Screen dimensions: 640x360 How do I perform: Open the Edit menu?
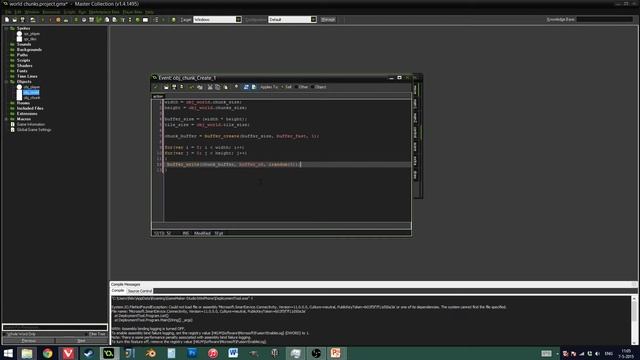[x=18, y=12]
